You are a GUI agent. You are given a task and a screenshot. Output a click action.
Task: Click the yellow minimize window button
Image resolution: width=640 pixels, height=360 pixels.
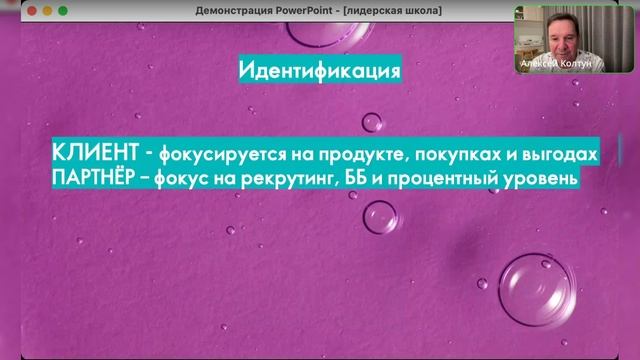(x=47, y=11)
